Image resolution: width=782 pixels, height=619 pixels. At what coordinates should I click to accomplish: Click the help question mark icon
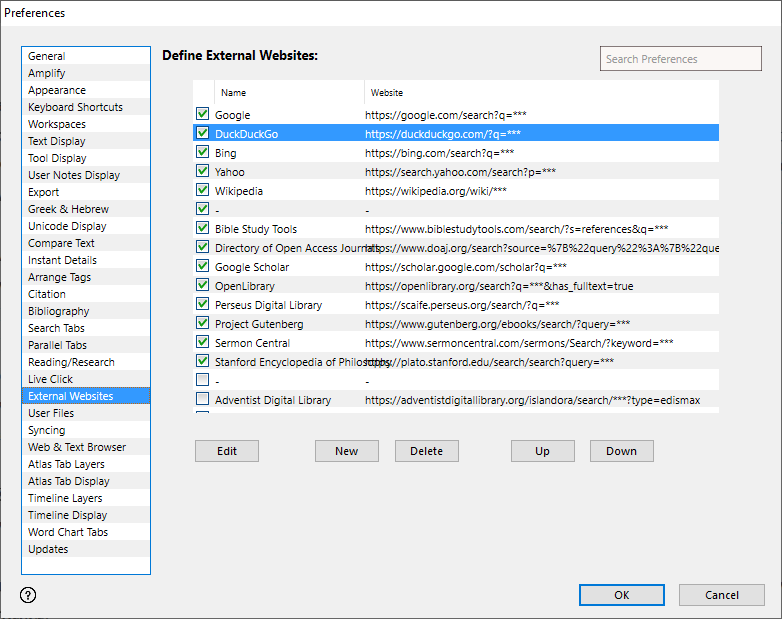[x=28, y=595]
